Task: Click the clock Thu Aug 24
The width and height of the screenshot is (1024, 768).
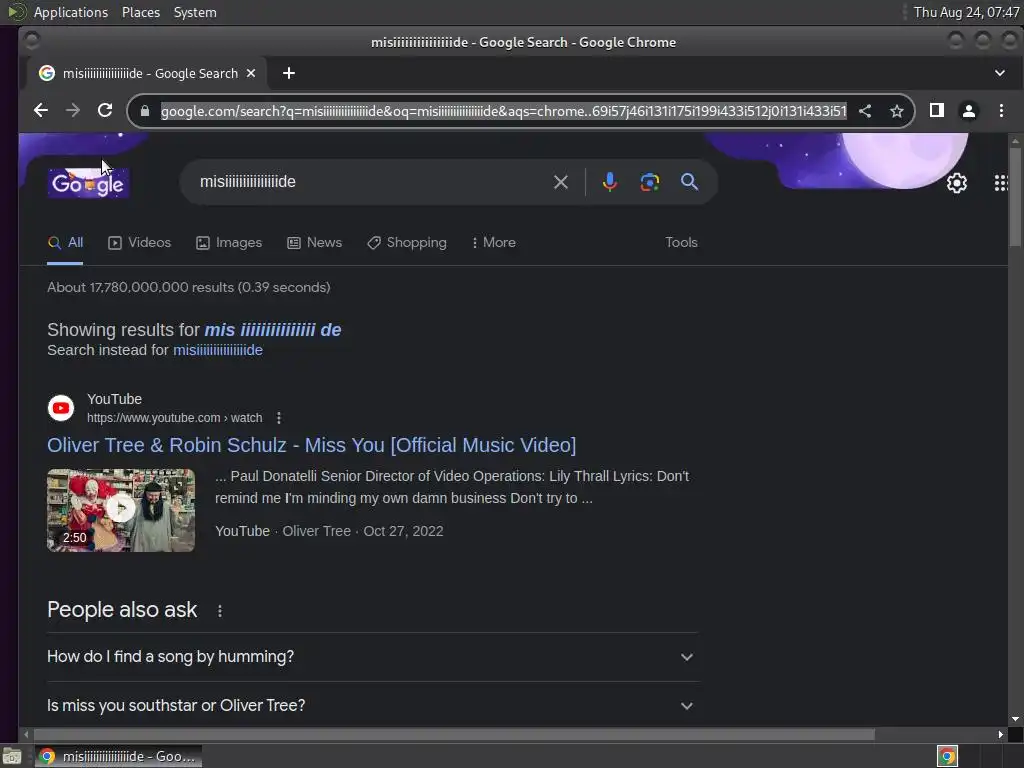Action: point(967,12)
